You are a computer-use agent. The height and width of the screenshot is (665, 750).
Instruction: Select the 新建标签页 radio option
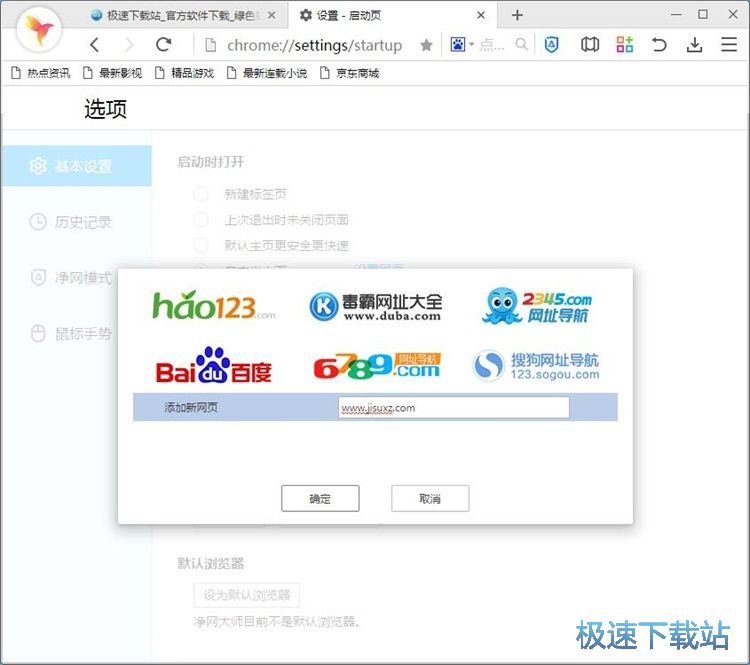click(201, 194)
